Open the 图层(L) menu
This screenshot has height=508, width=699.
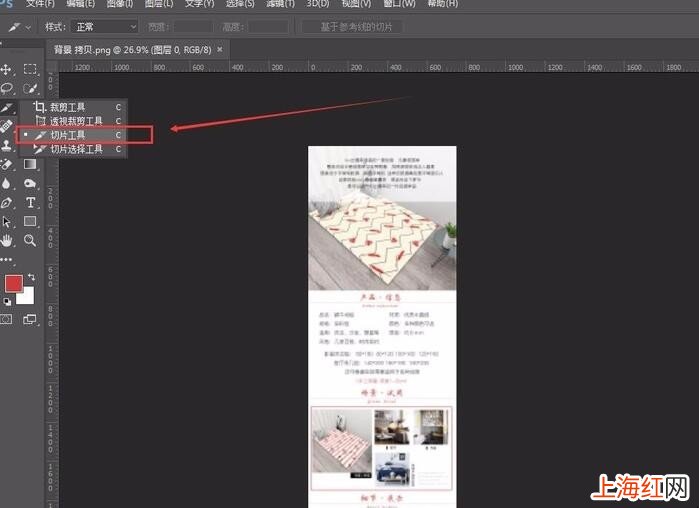159,4
